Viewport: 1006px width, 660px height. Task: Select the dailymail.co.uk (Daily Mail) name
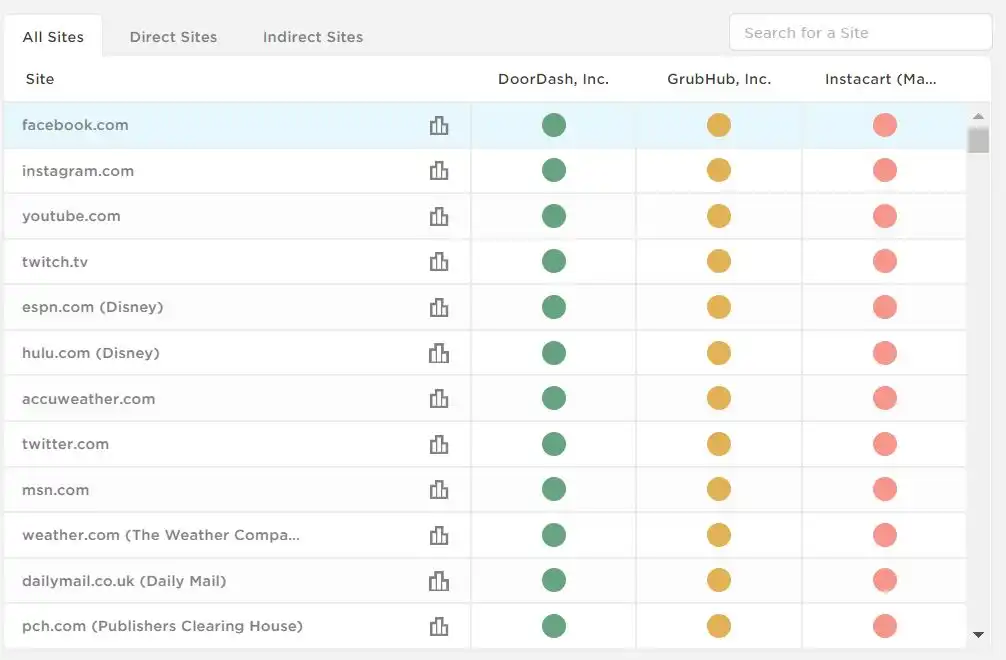tap(124, 581)
